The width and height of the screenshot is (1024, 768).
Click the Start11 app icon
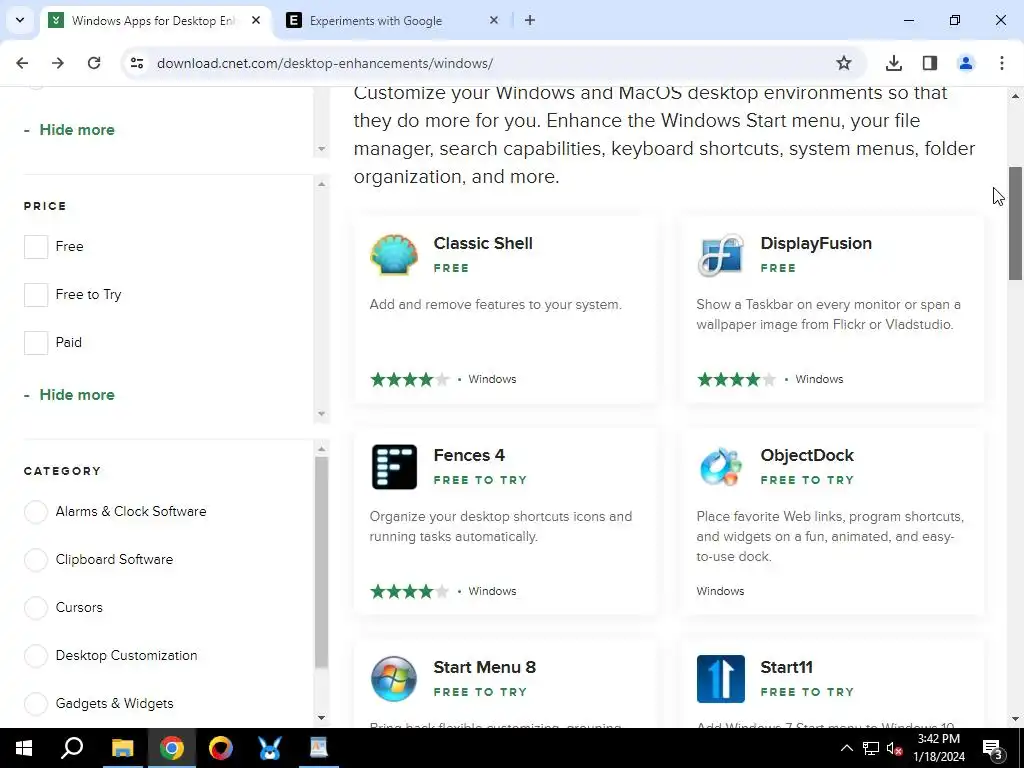point(720,679)
